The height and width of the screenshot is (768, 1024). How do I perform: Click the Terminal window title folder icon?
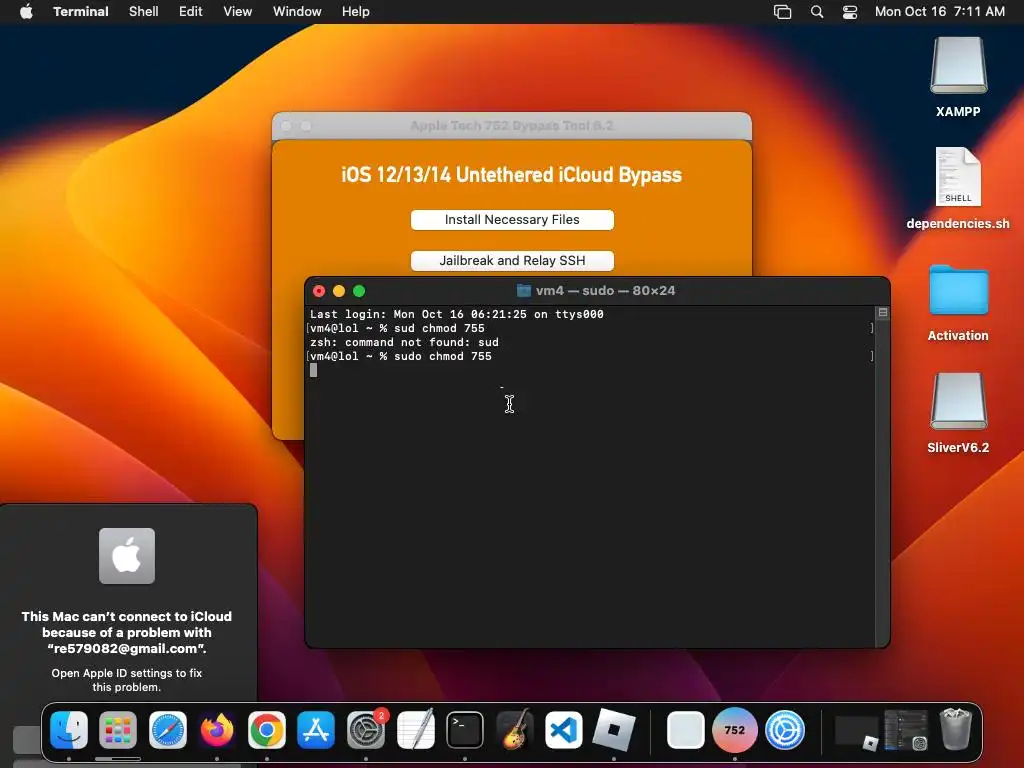click(523, 291)
